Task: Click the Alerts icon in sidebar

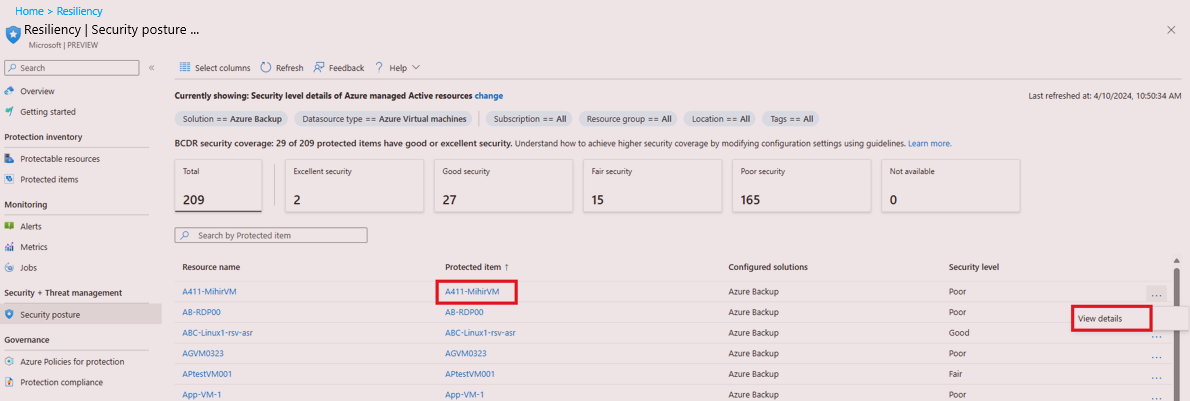Action: [x=9, y=226]
